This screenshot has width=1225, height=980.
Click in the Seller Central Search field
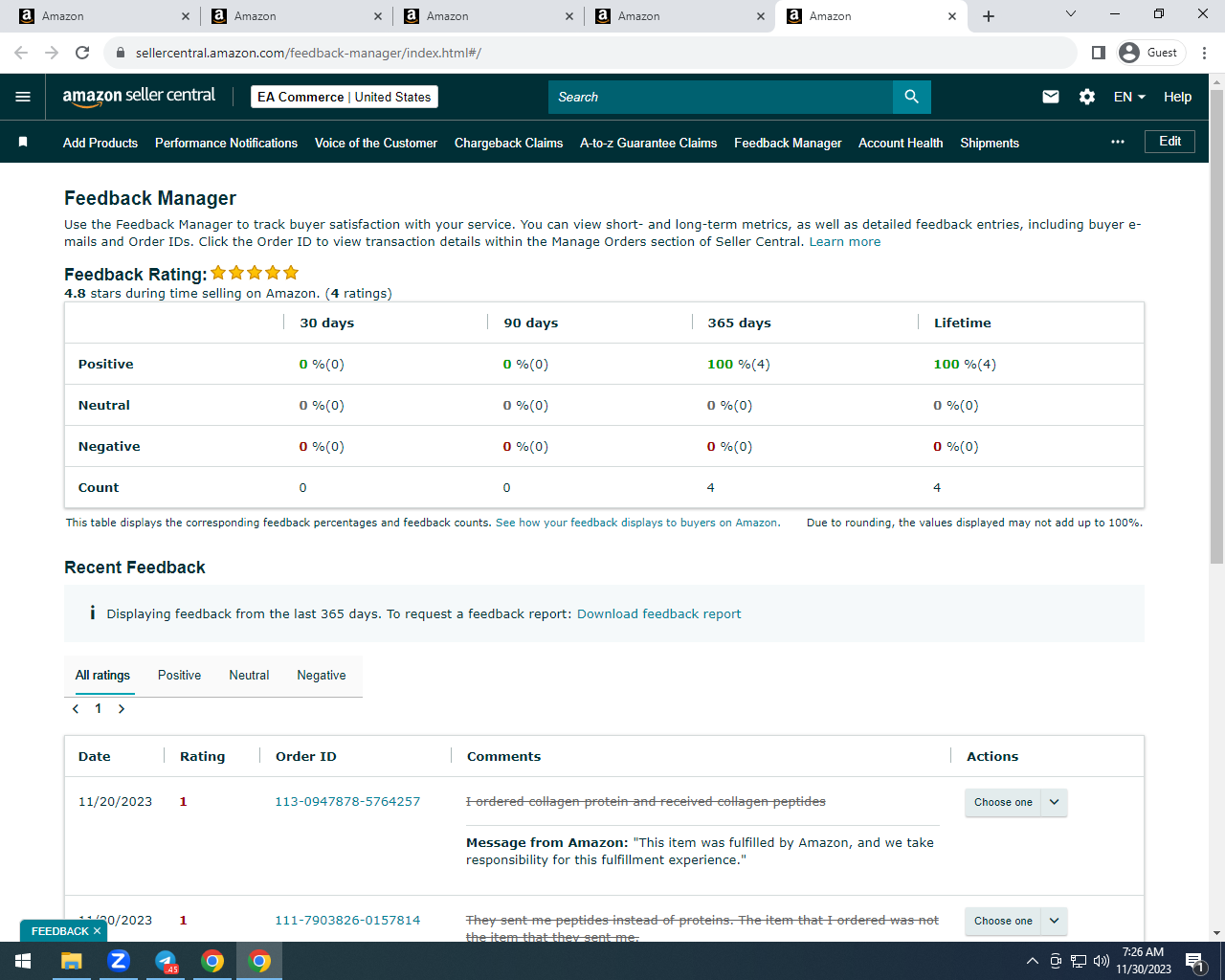click(721, 97)
